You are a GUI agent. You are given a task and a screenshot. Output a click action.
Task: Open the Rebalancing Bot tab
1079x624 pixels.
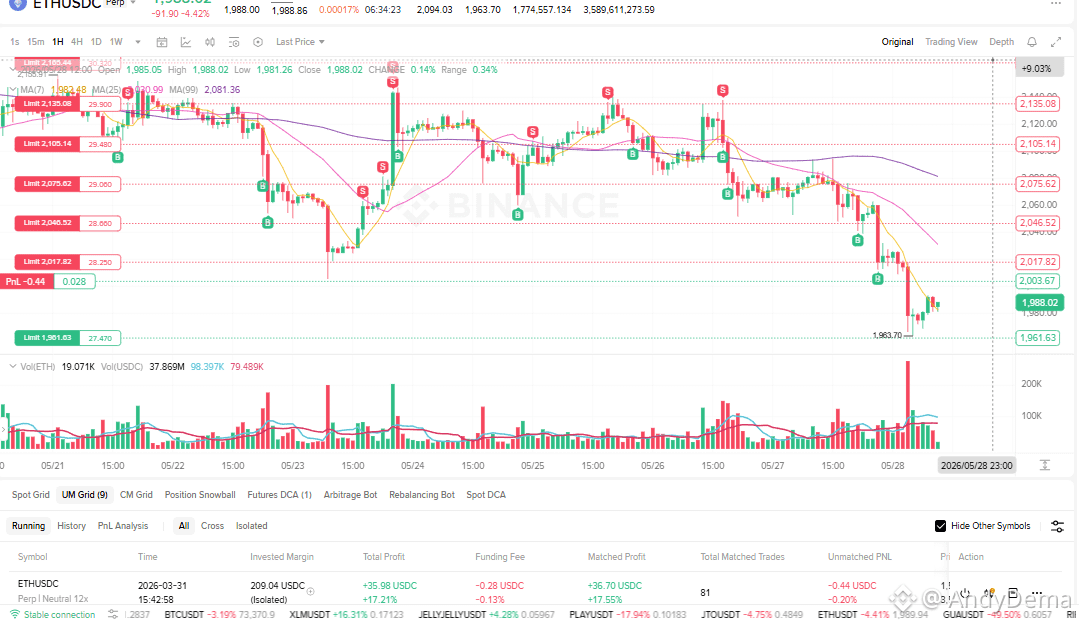(x=422, y=495)
